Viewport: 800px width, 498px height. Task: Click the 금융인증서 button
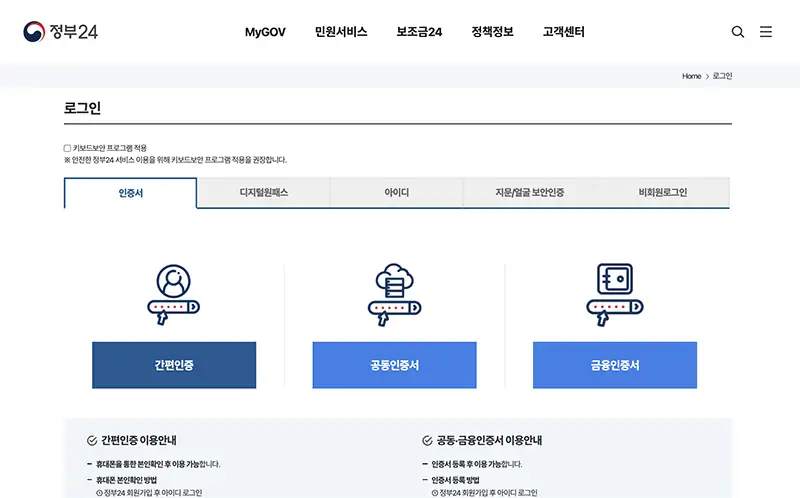[x=615, y=365]
